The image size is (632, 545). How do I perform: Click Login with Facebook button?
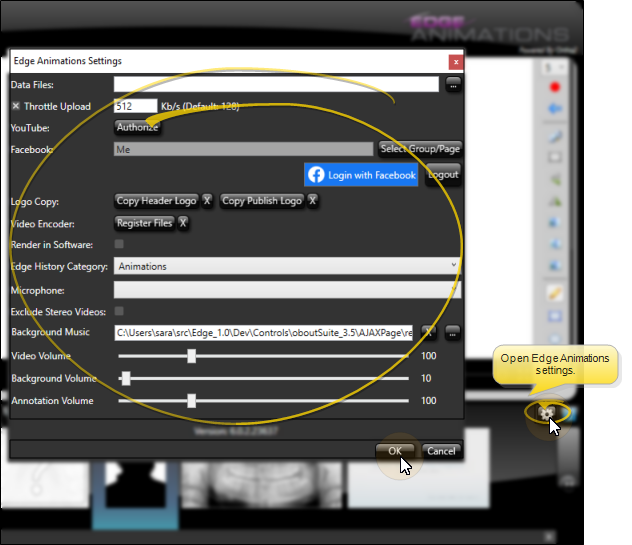(361, 175)
